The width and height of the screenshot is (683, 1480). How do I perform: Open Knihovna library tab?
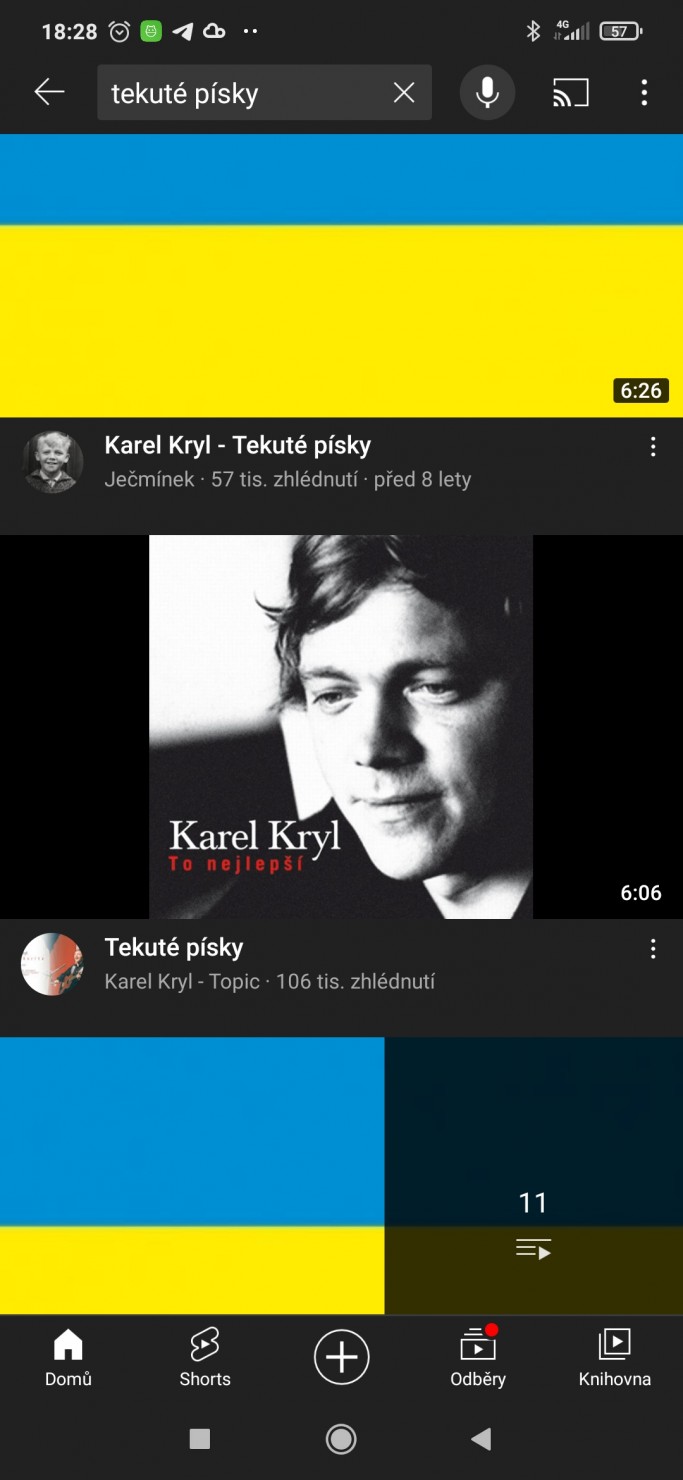point(615,1358)
